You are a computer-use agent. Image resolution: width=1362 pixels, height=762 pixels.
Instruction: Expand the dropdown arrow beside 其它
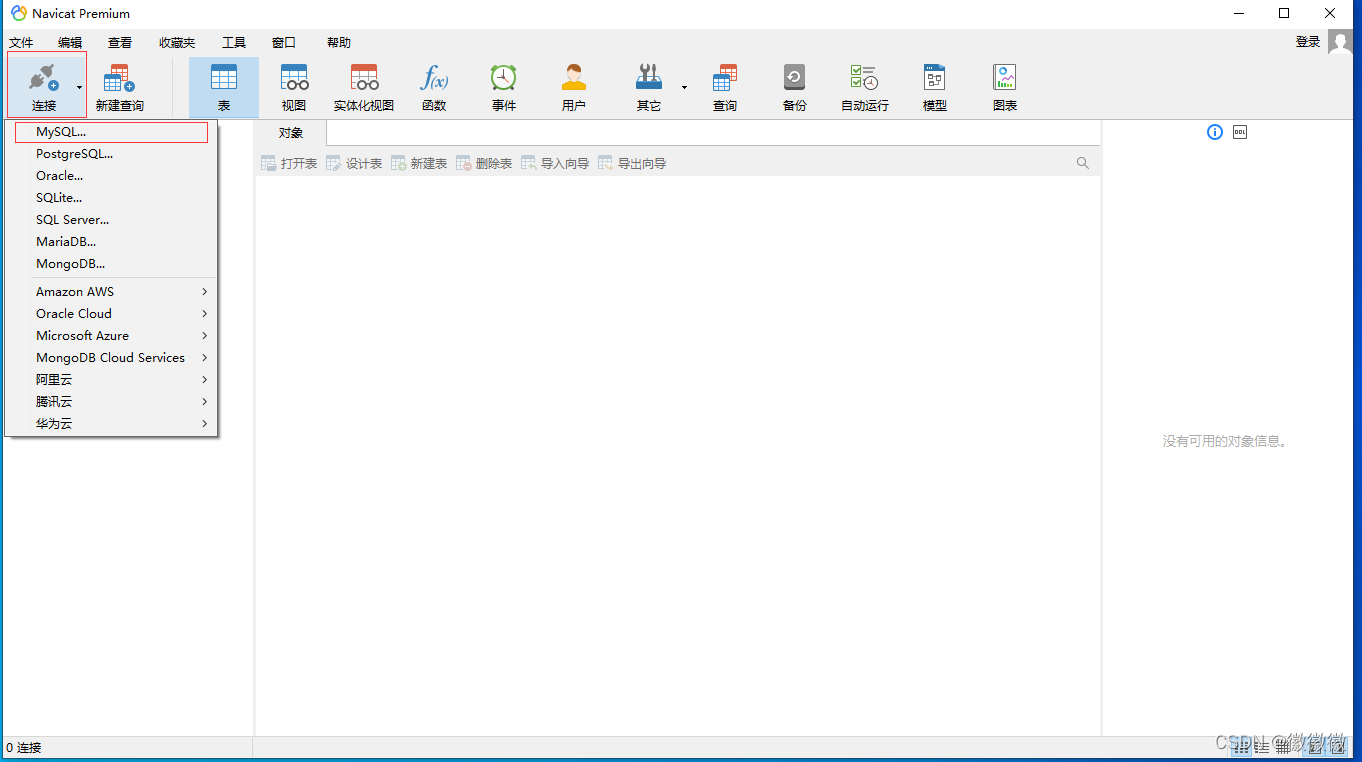(x=684, y=87)
